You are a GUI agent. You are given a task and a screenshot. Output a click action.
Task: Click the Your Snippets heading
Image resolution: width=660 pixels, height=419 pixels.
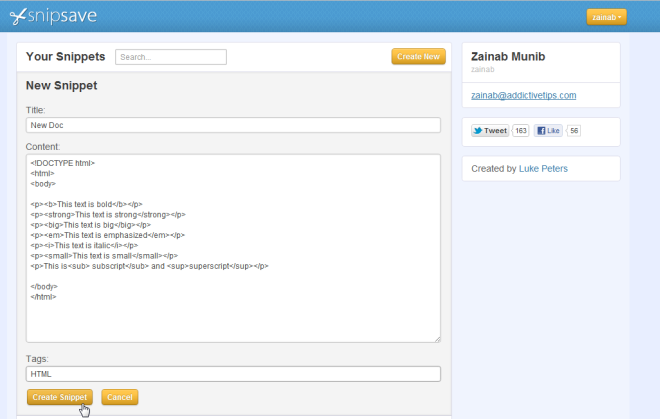coord(66,56)
